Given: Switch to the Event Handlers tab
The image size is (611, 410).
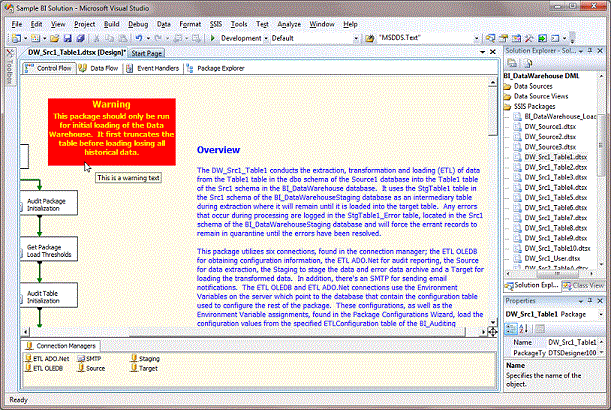Looking at the screenshot, I should [153, 68].
